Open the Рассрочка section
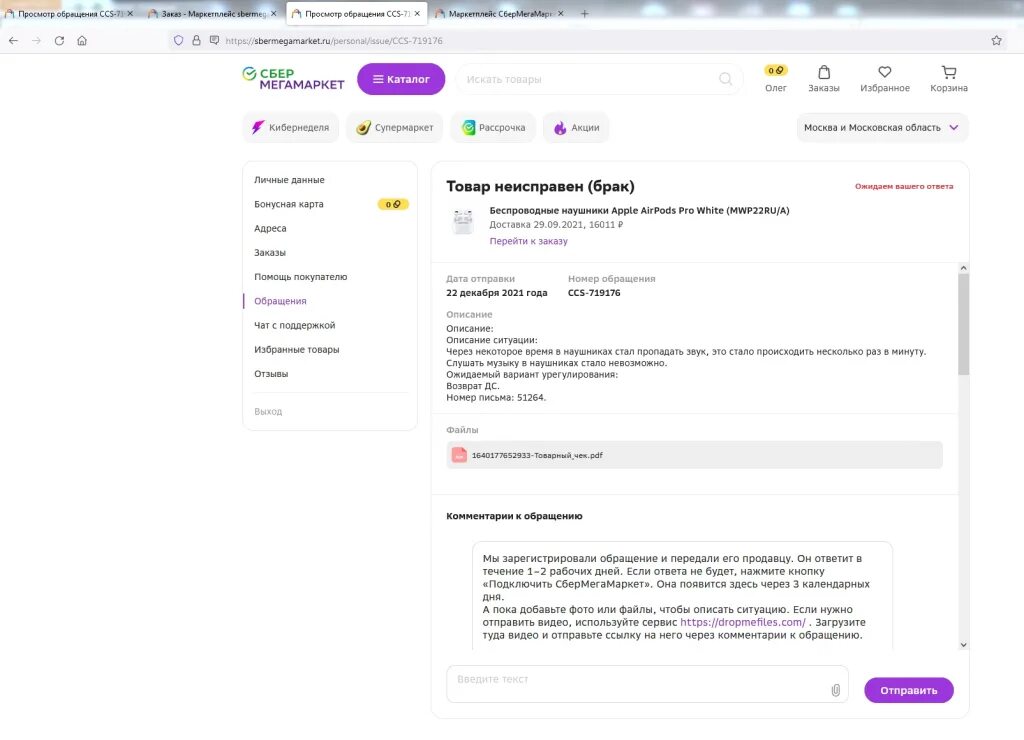 [x=493, y=127]
